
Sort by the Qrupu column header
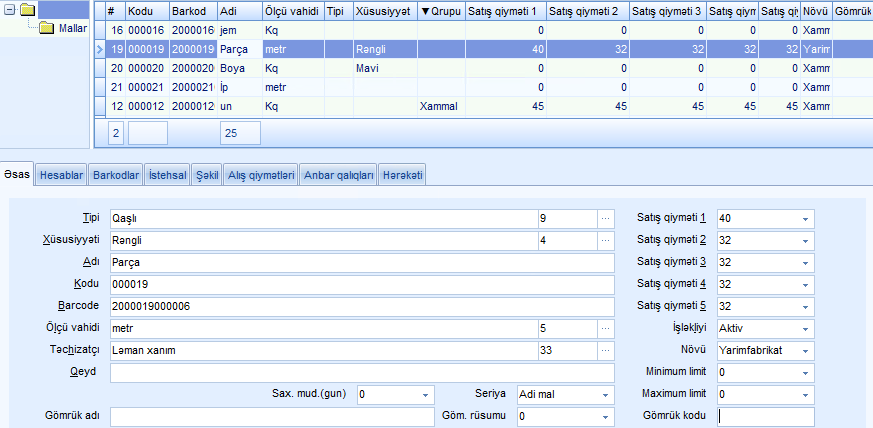click(440, 11)
